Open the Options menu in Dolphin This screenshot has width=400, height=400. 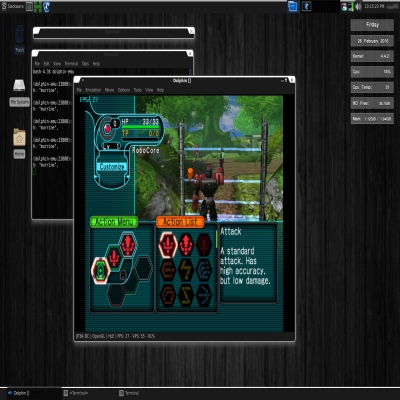click(124, 90)
